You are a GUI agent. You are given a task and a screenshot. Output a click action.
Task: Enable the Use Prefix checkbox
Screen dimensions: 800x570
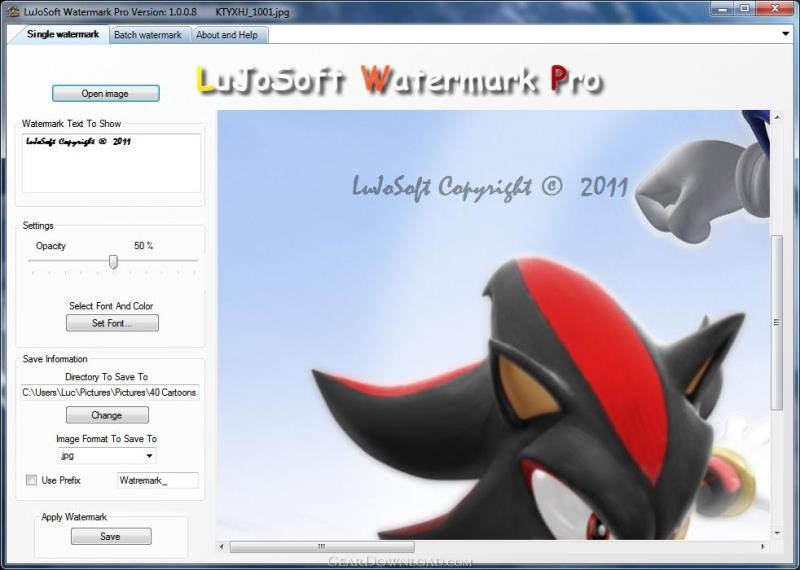click(32, 480)
